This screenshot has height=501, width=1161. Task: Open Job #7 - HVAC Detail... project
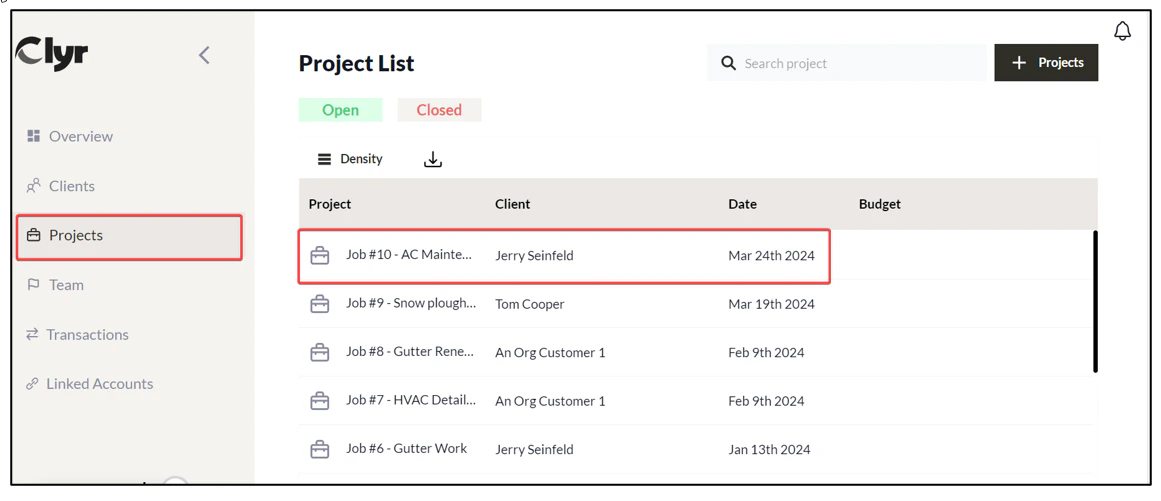coord(411,400)
